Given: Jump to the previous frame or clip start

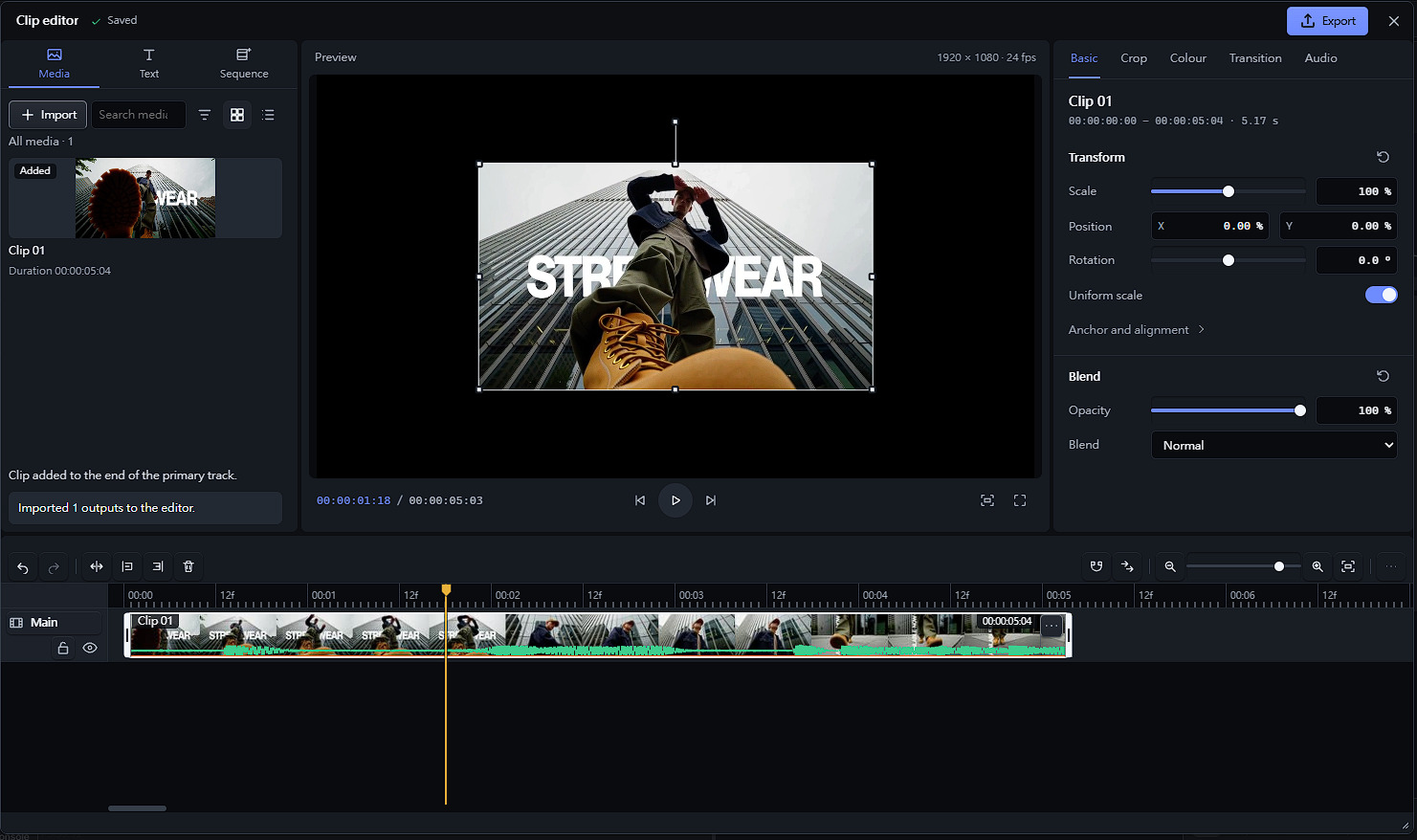Looking at the screenshot, I should [x=640, y=500].
